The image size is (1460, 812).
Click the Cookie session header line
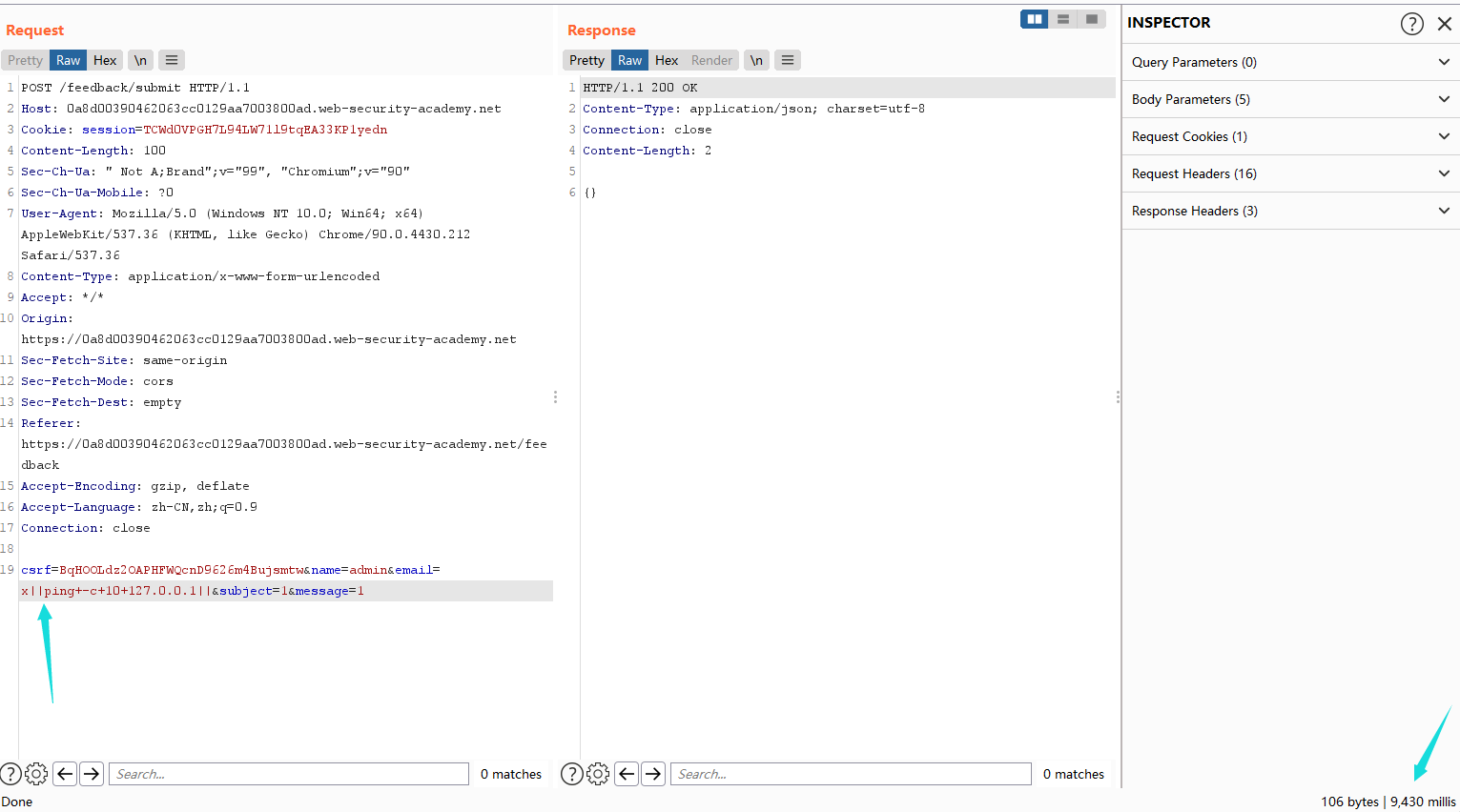(x=204, y=130)
